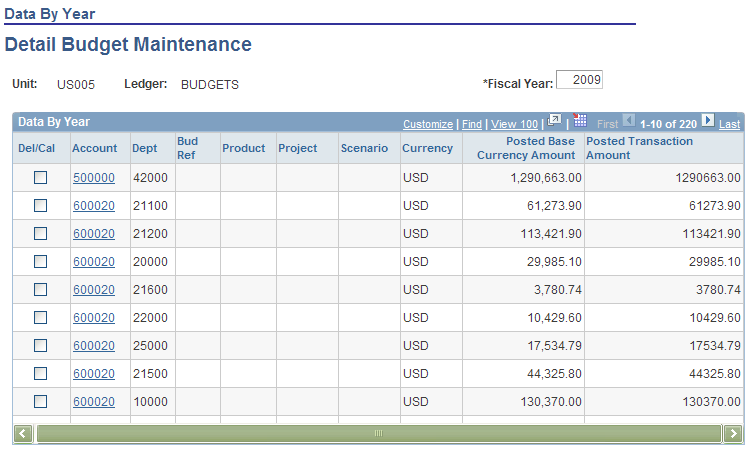
Task: Click the Posted Transaction Amount column header
Action: 639,148
